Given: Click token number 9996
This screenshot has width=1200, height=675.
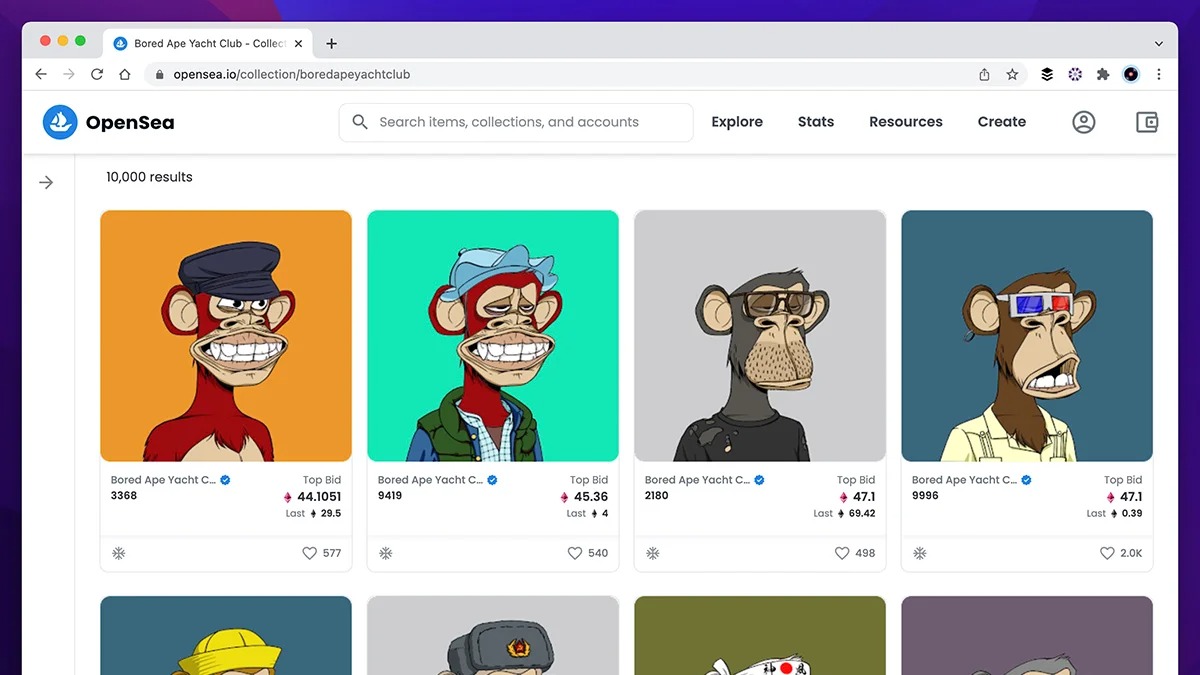Looking at the screenshot, I should pyautogui.click(x=925, y=495).
